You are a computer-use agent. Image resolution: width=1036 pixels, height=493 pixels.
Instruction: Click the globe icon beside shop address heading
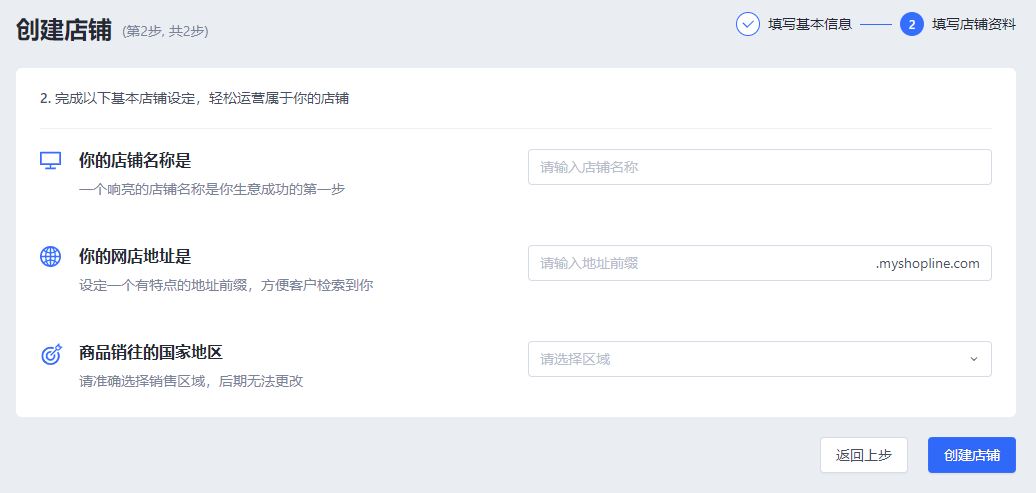tap(50, 256)
